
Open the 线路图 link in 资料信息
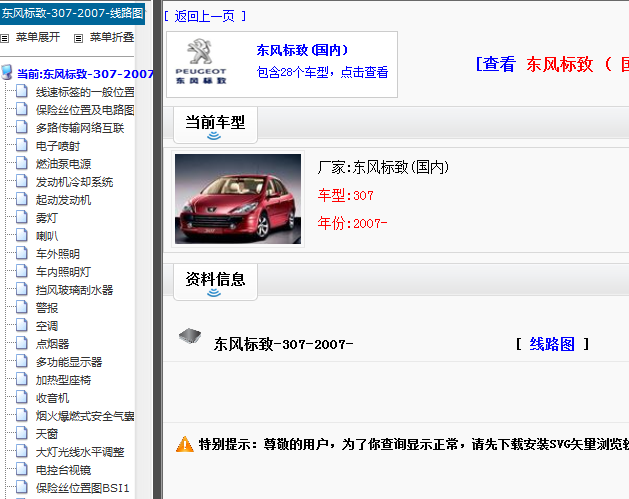pyautogui.click(x=552, y=344)
